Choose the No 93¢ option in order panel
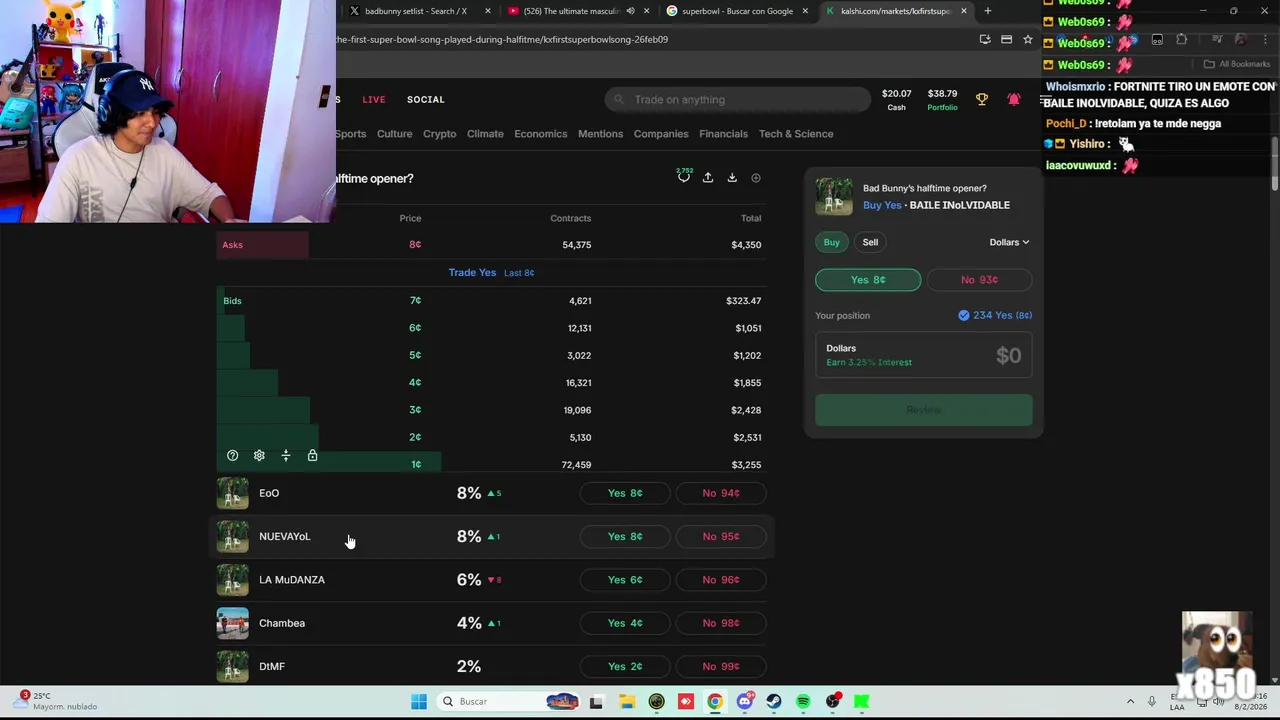1280x720 pixels. (979, 280)
